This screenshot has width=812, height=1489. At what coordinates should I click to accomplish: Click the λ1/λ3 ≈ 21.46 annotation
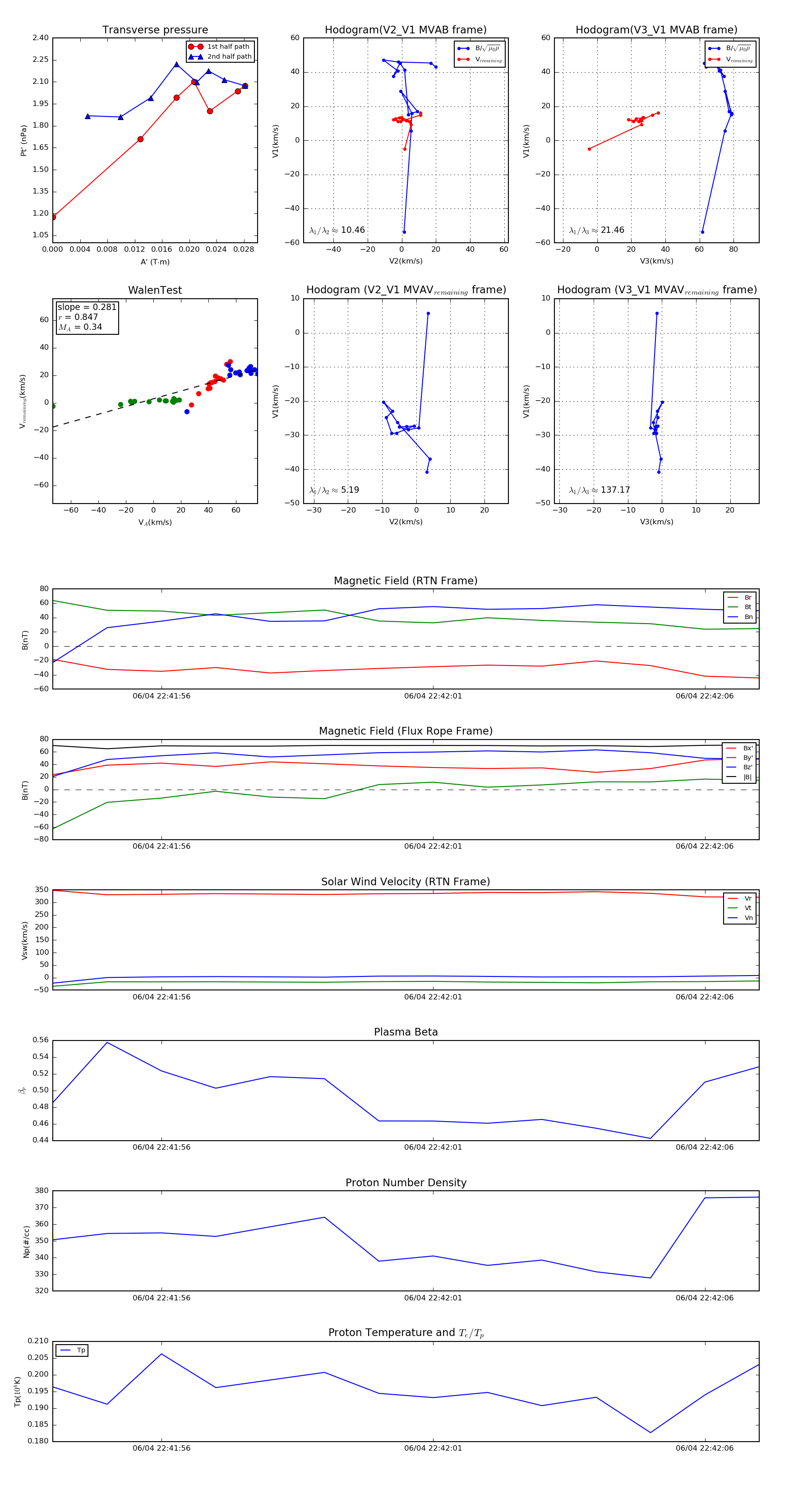[x=596, y=230]
